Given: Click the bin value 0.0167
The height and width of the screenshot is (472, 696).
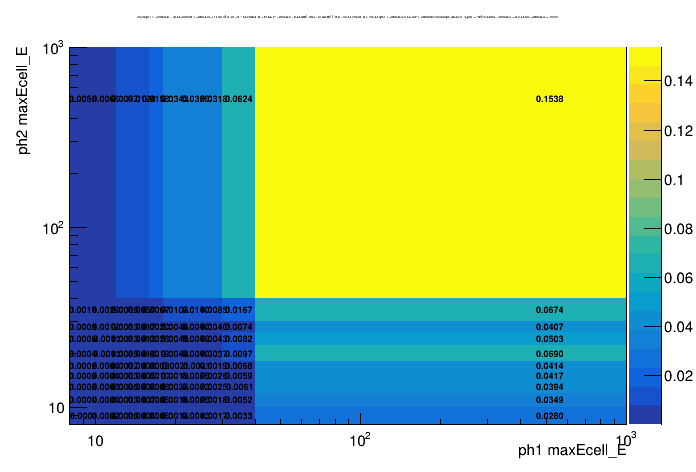Looking at the screenshot, I should (239, 310).
